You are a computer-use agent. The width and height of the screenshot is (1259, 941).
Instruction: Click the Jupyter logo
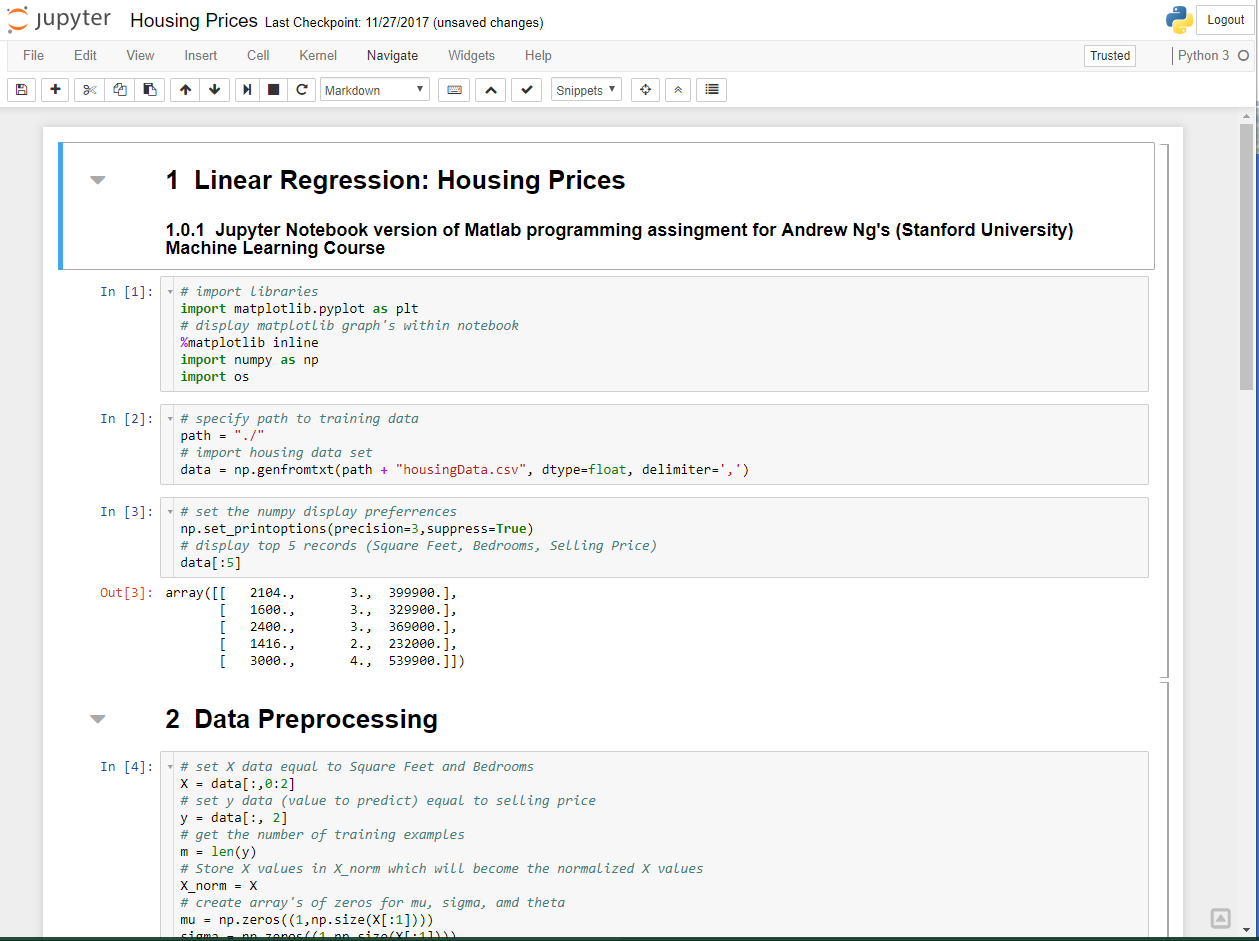[61, 21]
